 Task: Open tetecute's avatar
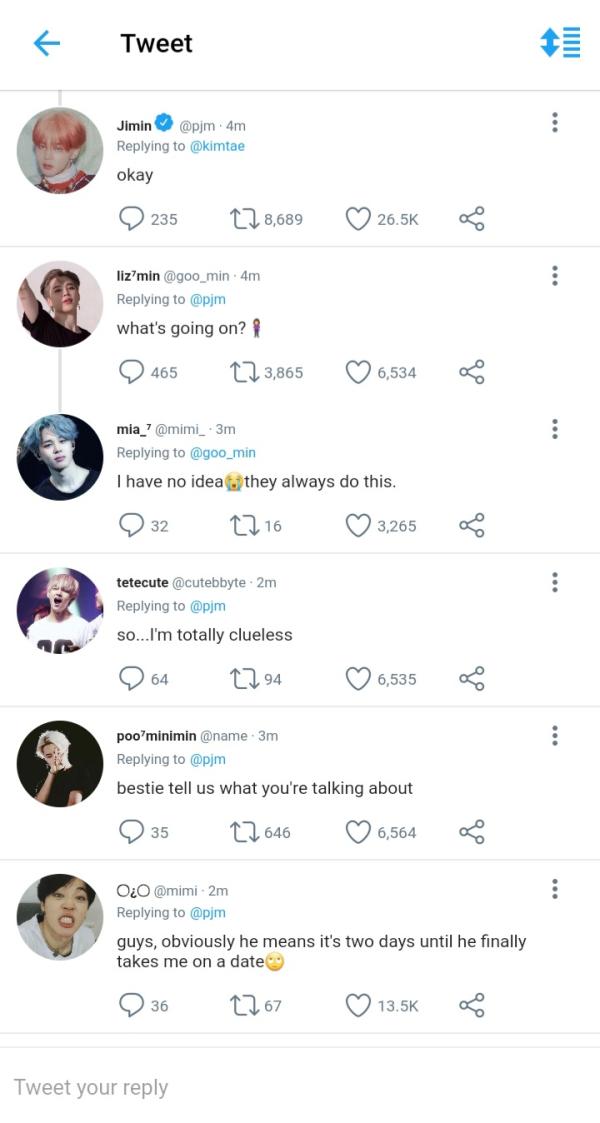(60, 610)
